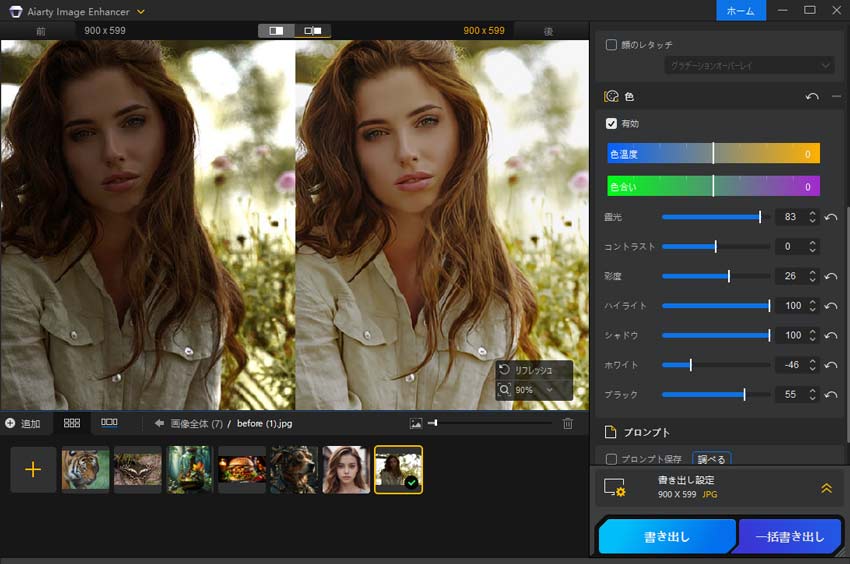
Task: Click the ブラック slider handle
Action: coord(744,395)
